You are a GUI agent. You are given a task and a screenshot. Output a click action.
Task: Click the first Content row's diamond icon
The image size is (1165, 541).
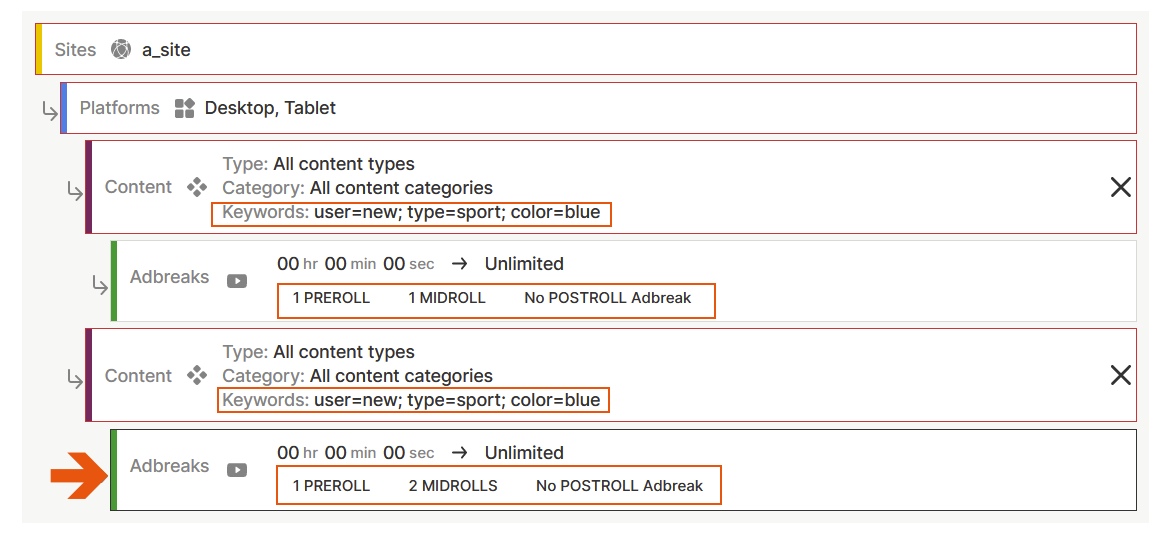[x=197, y=187]
